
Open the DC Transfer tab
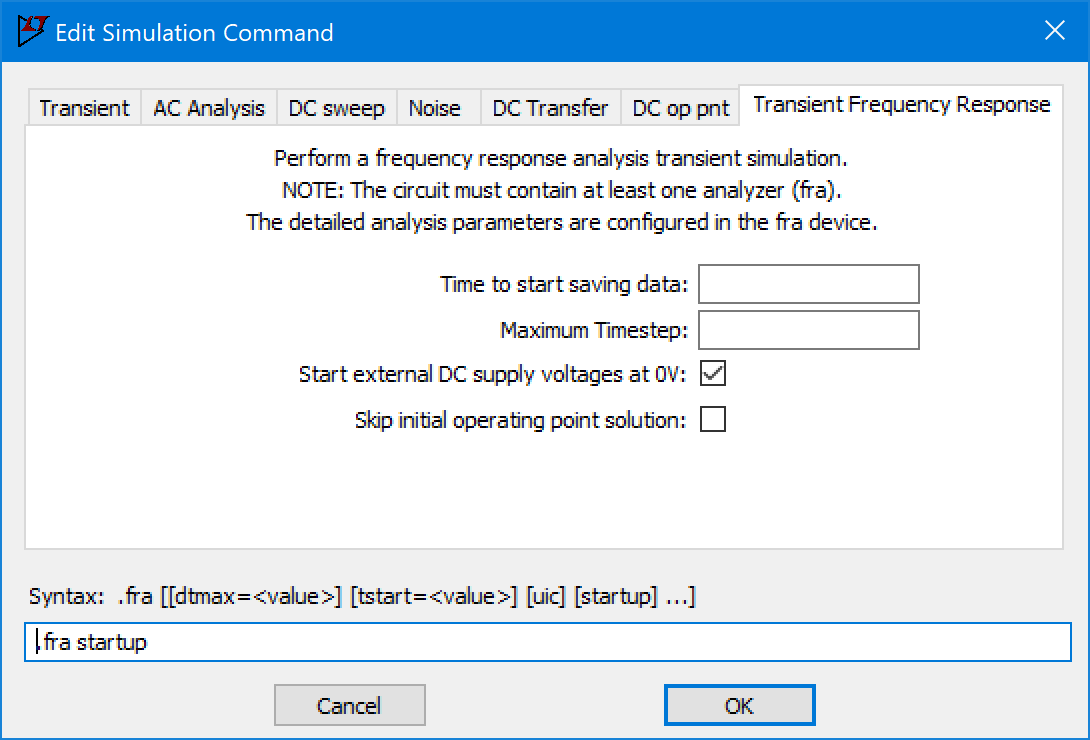point(550,108)
